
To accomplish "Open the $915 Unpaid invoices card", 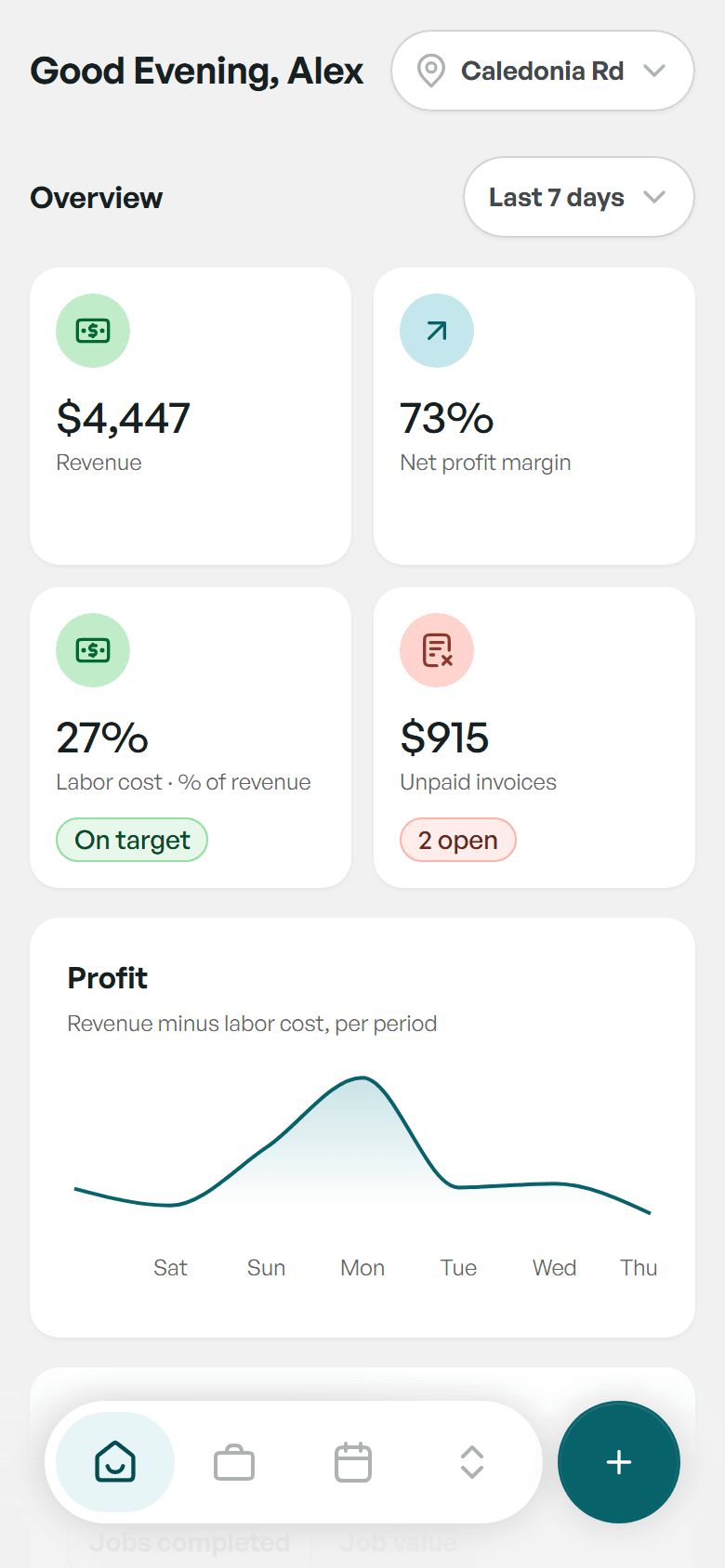I will (x=534, y=738).
